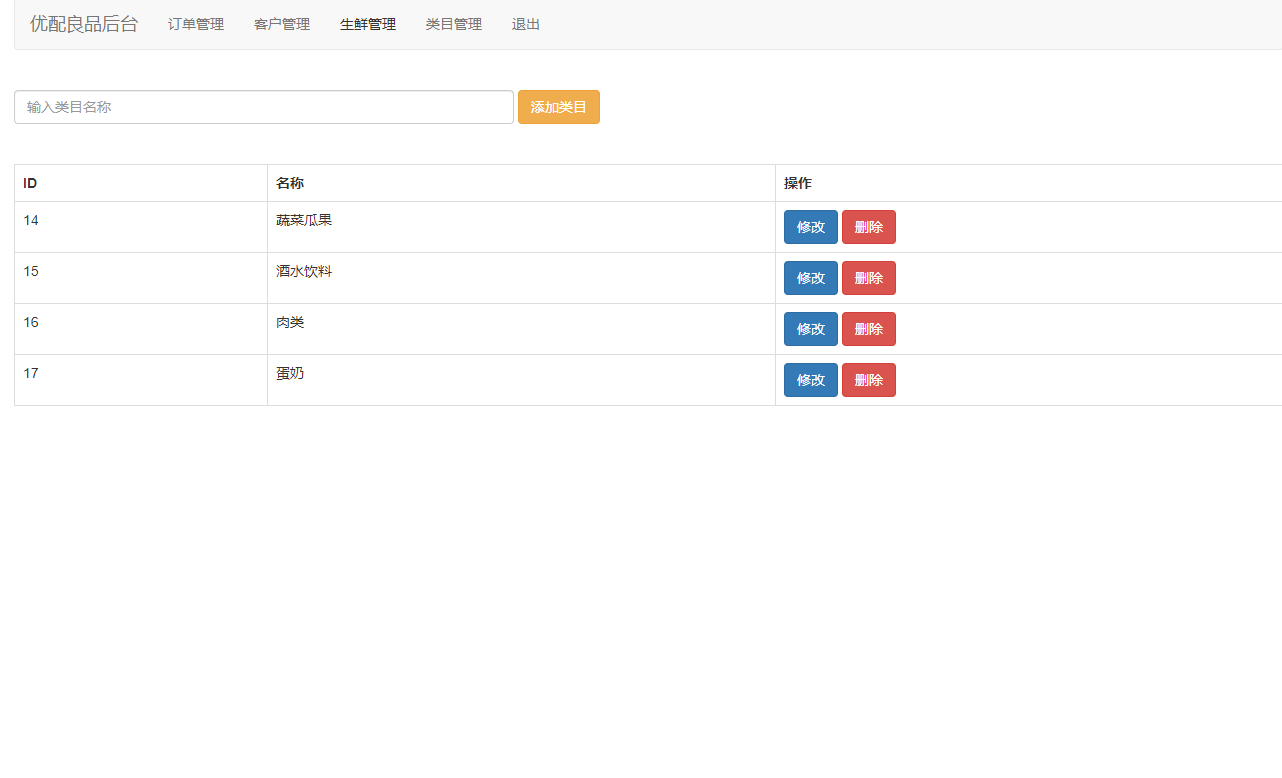This screenshot has height=778, width=1282.
Task: Click the 优配良品后台 brand logo
Action: point(84,24)
